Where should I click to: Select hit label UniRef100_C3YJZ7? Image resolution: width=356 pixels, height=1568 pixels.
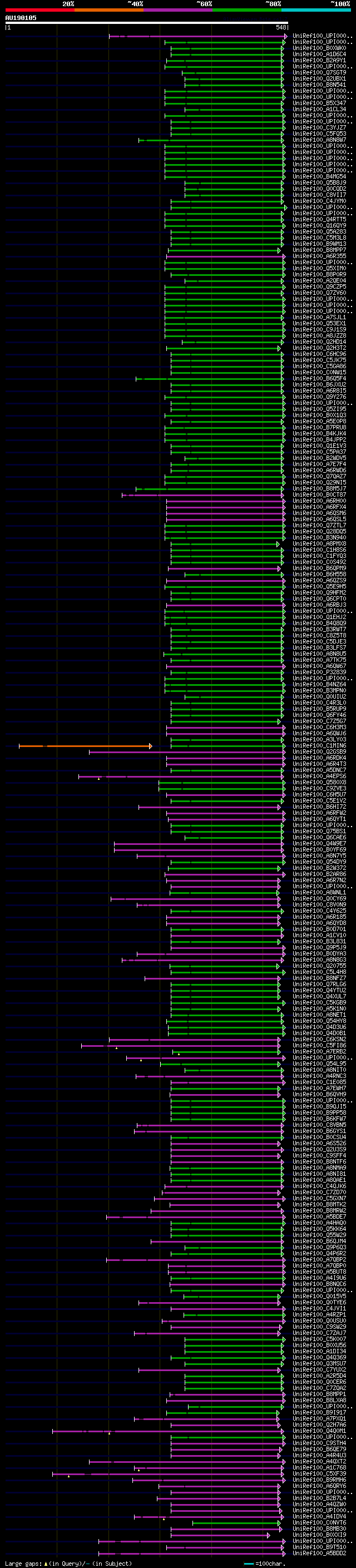(x=319, y=128)
